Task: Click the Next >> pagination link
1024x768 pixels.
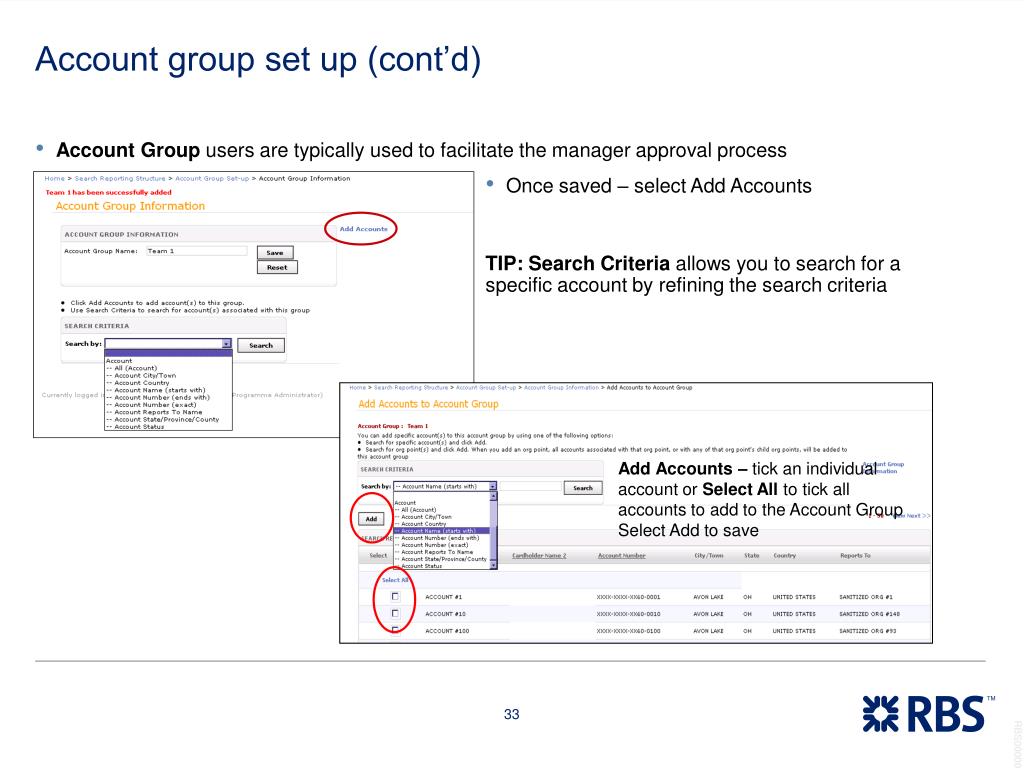Action: tap(918, 516)
